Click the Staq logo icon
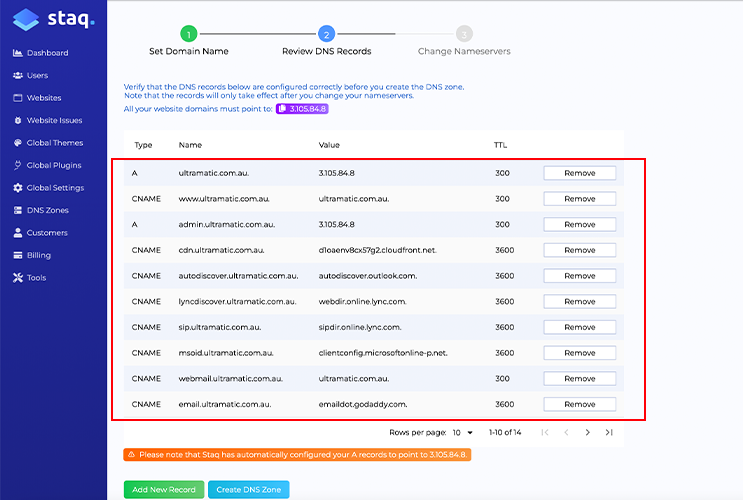The width and height of the screenshot is (743, 500). point(26,19)
